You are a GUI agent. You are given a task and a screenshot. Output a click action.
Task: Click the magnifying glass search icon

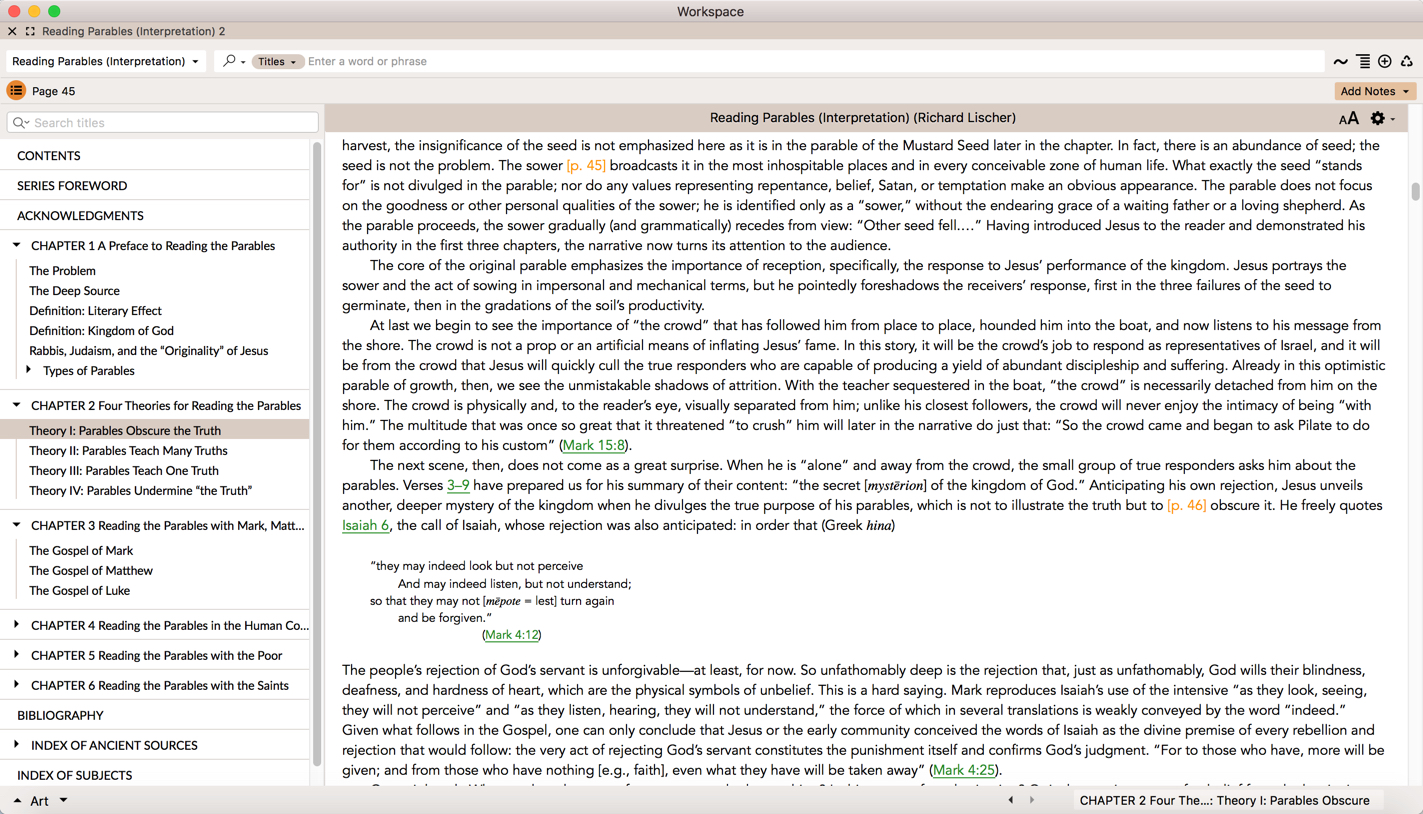pyautogui.click(x=230, y=61)
